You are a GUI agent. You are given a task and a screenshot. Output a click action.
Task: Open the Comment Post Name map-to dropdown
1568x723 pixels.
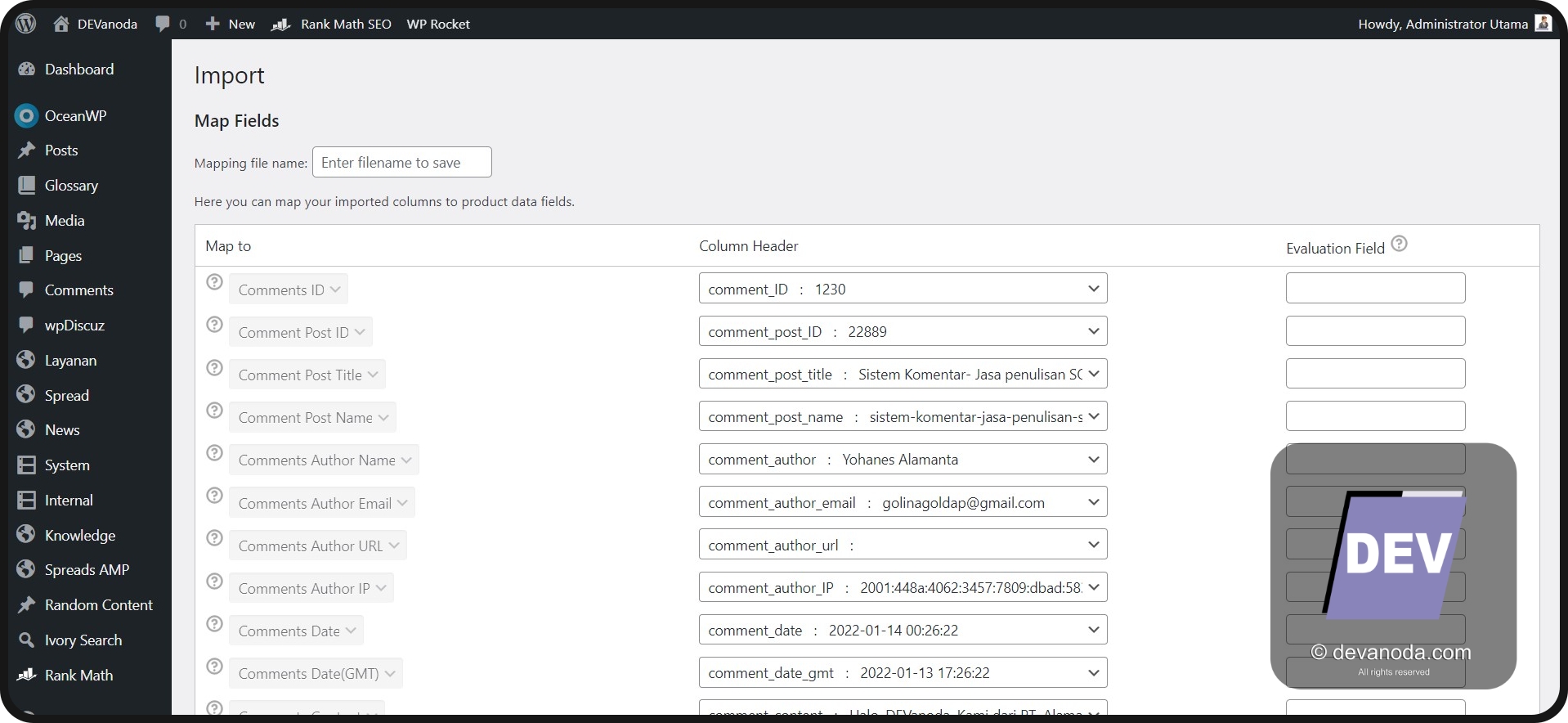(x=313, y=417)
